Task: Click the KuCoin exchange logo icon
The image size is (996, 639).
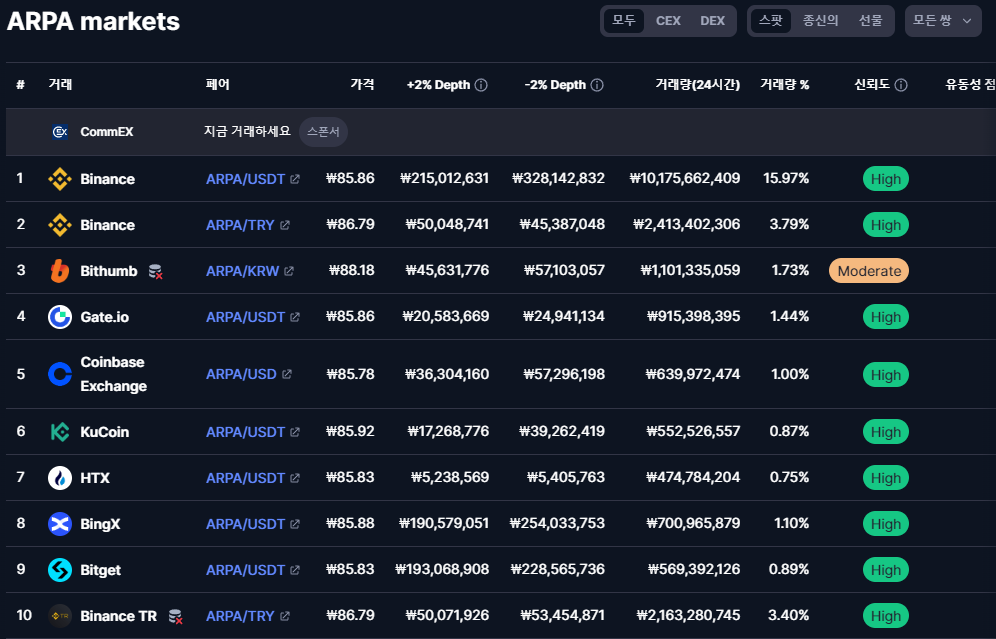Action: click(60, 432)
